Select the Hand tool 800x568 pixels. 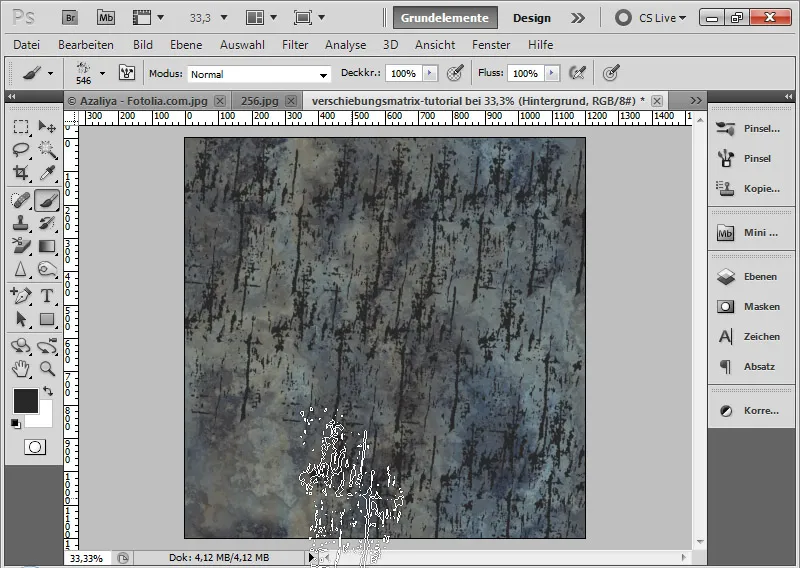pyautogui.click(x=20, y=368)
